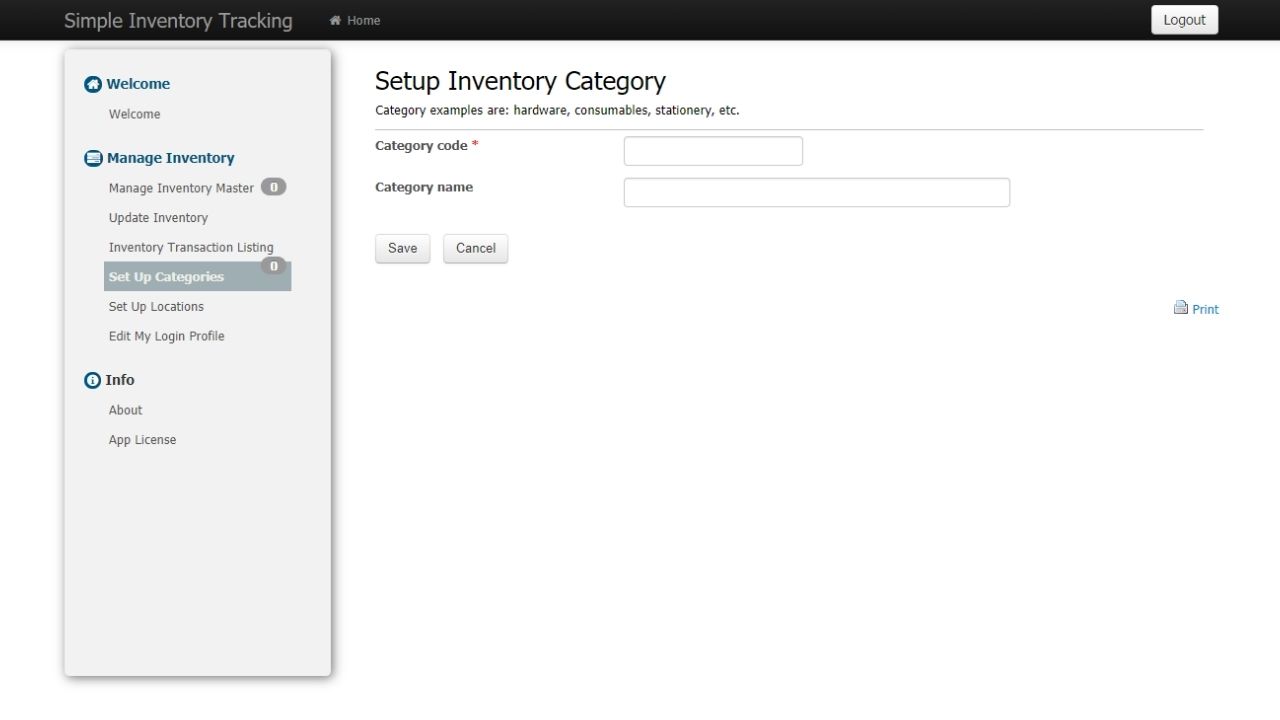
Task: Open Inventory Transaction Listing in sidebar
Action: 191,247
